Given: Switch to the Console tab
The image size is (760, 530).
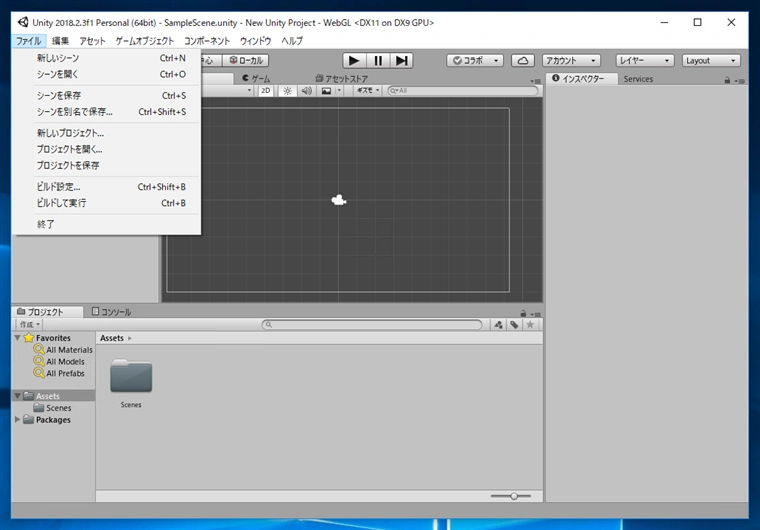Looking at the screenshot, I should coord(111,312).
